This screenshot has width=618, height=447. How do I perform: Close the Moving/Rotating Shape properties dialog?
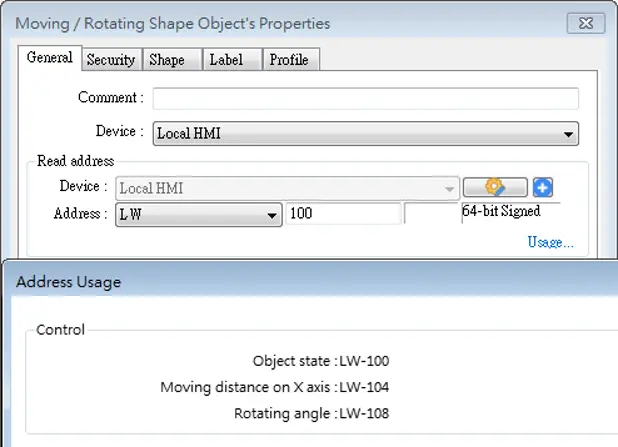tap(586, 23)
